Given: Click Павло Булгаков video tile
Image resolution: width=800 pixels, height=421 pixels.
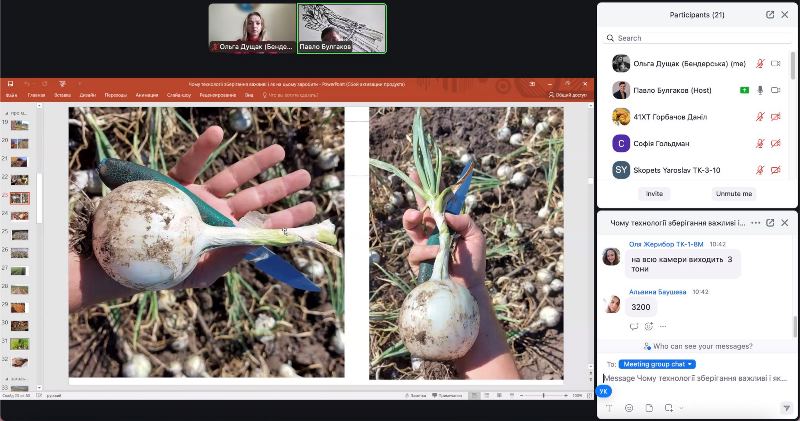Looking at the screenshot, I should [x=342, y=28].
